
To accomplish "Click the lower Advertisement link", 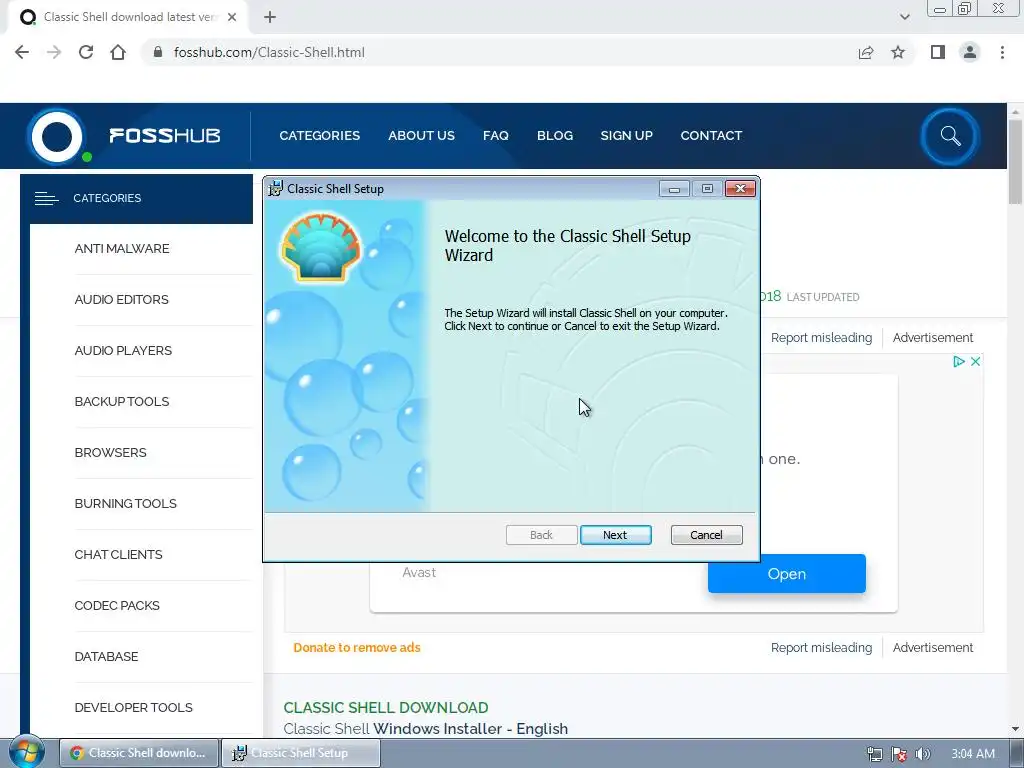I will [933, 648].
